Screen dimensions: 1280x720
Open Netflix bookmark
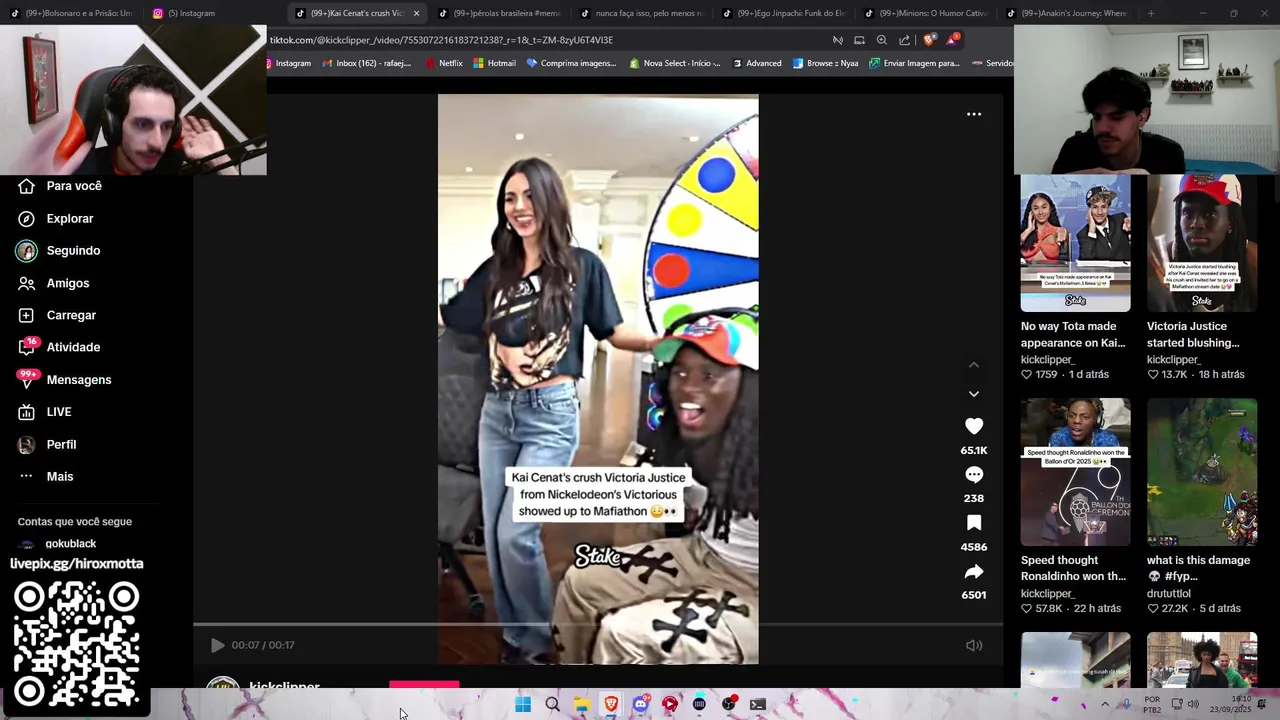pyautogui.click(x=443, y=63)
